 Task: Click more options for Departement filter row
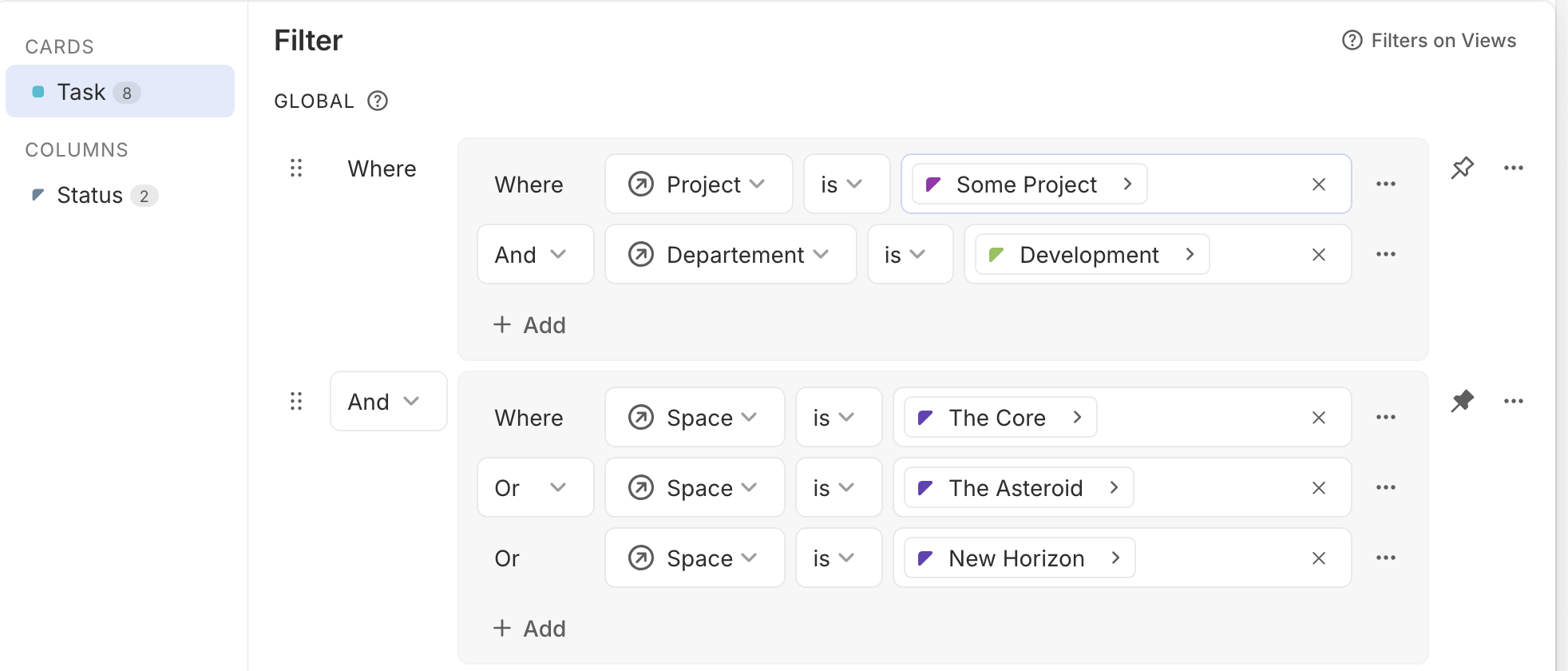1385,255
